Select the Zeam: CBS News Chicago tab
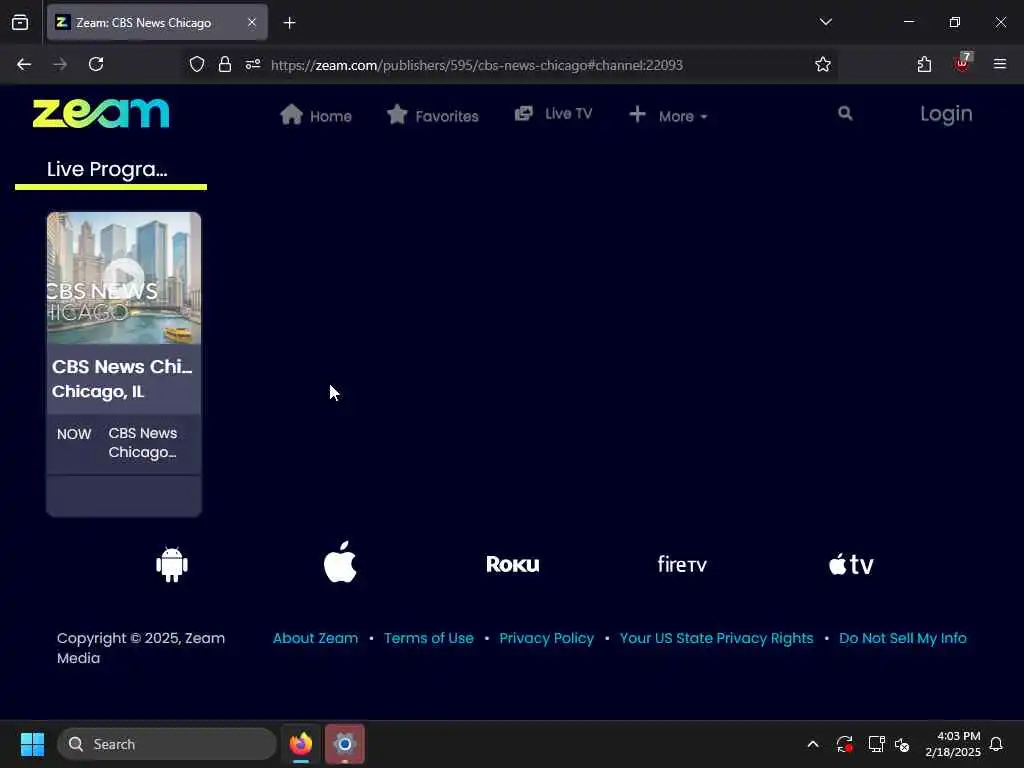The height and width of the screenshot is (768, 1024). 157,22
